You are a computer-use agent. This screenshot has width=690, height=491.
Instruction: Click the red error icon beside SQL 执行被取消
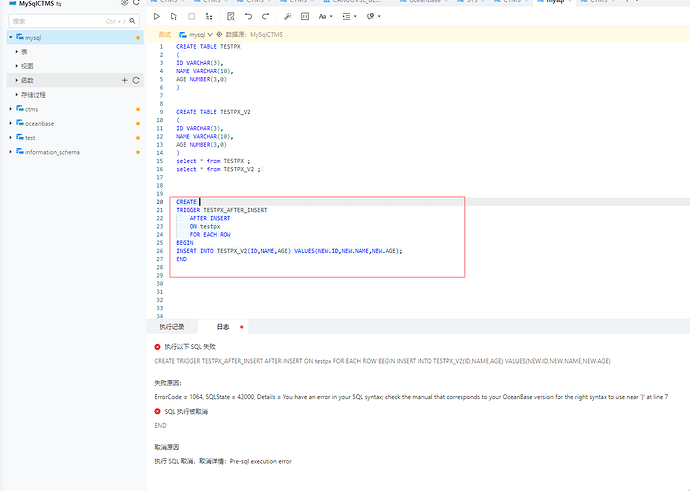157,411
